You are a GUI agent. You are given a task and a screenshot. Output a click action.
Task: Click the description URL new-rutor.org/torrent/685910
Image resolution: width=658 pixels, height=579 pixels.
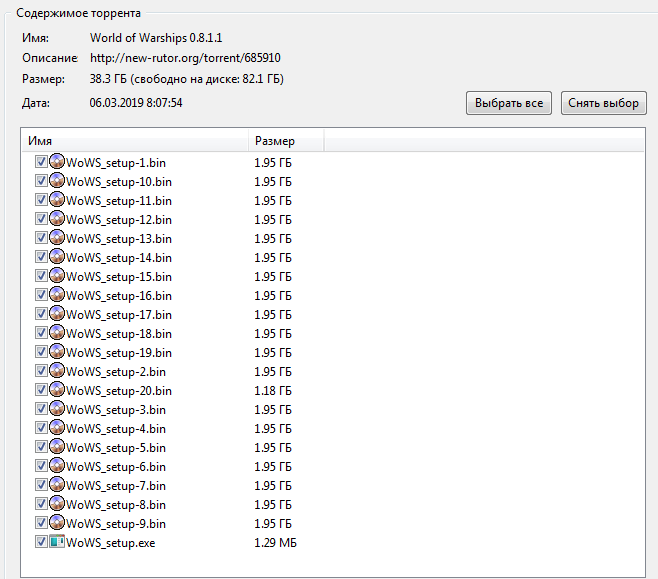[x=185, y=58]
